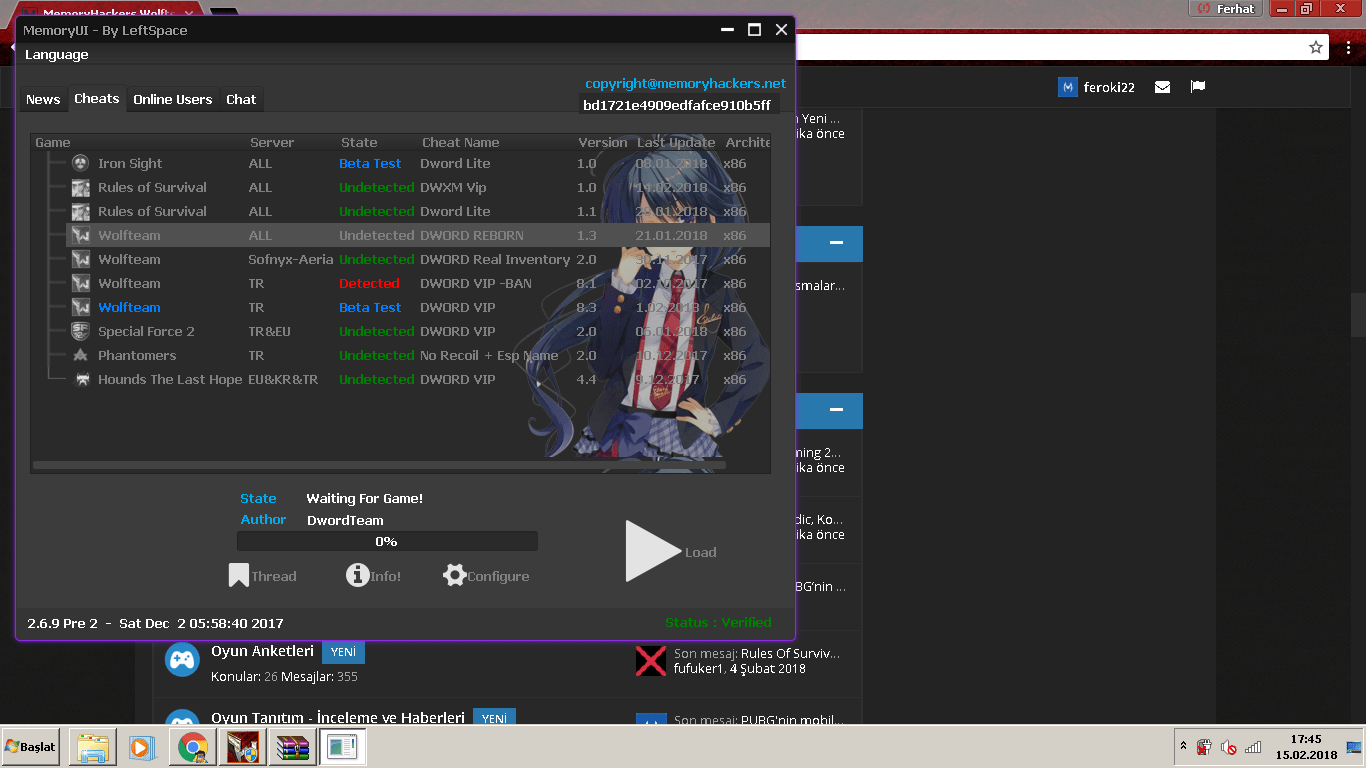Click the Ferhat Chrome profile button
This screenshot has height=768, width=1366.
[1227, 8]
